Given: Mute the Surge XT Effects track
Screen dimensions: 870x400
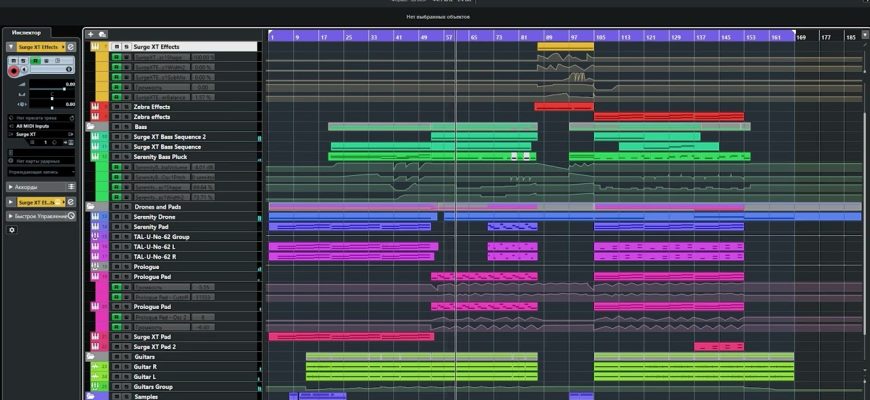Looking at the screenshot, I should (116, 47).
